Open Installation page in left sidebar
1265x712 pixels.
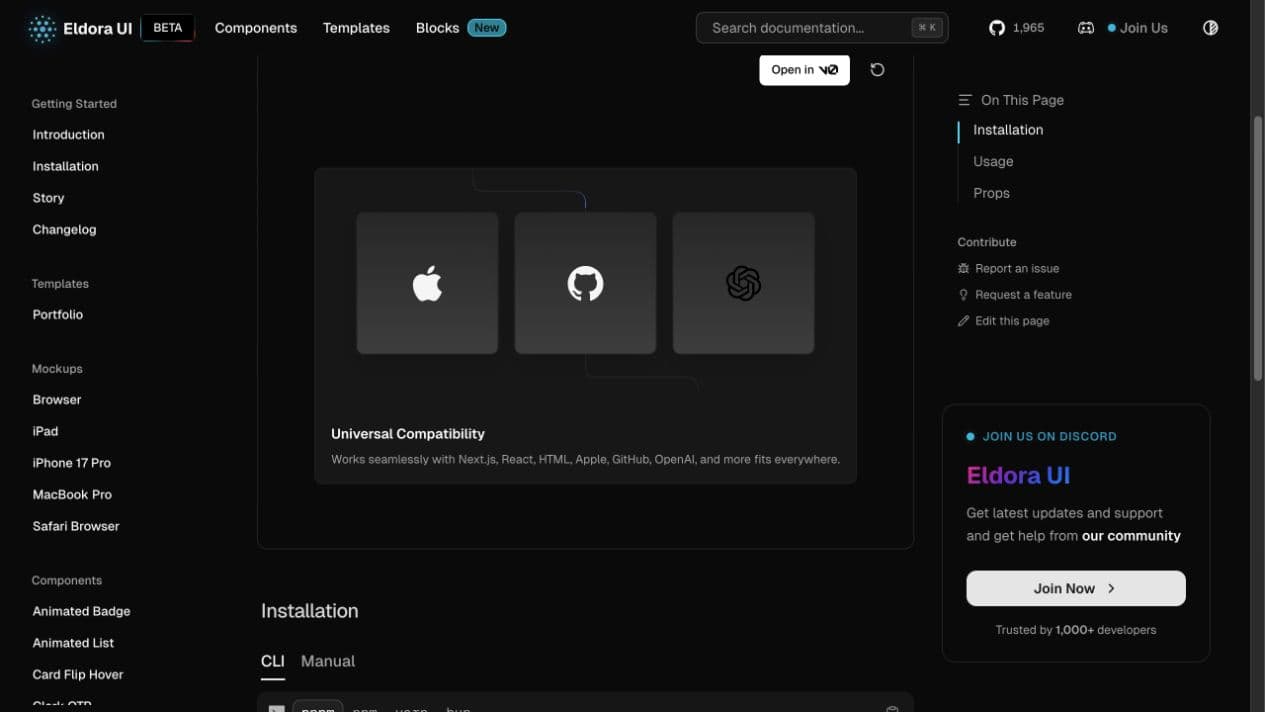65,166
